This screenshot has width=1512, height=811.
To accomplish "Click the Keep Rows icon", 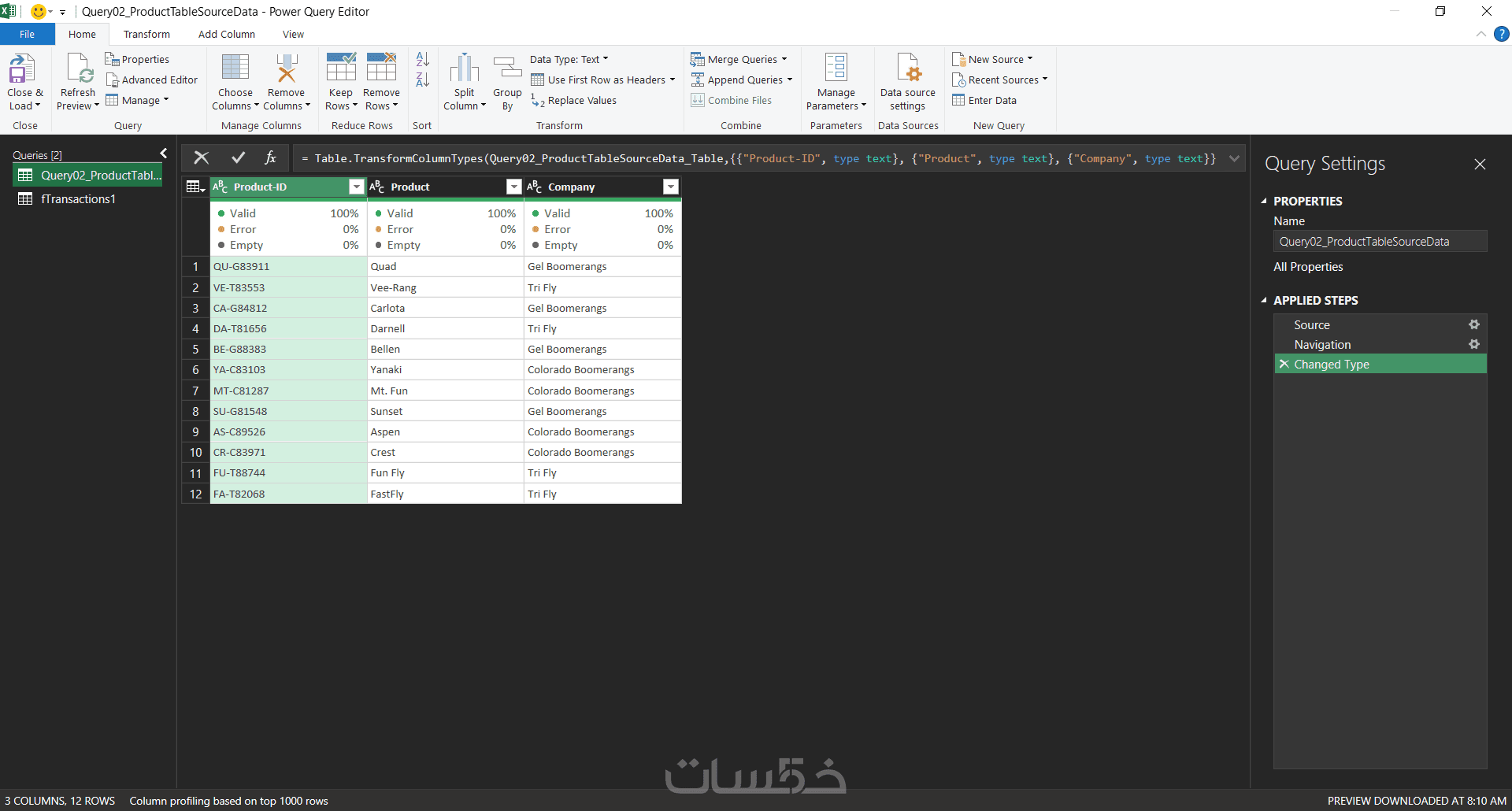I will (341, 67).
